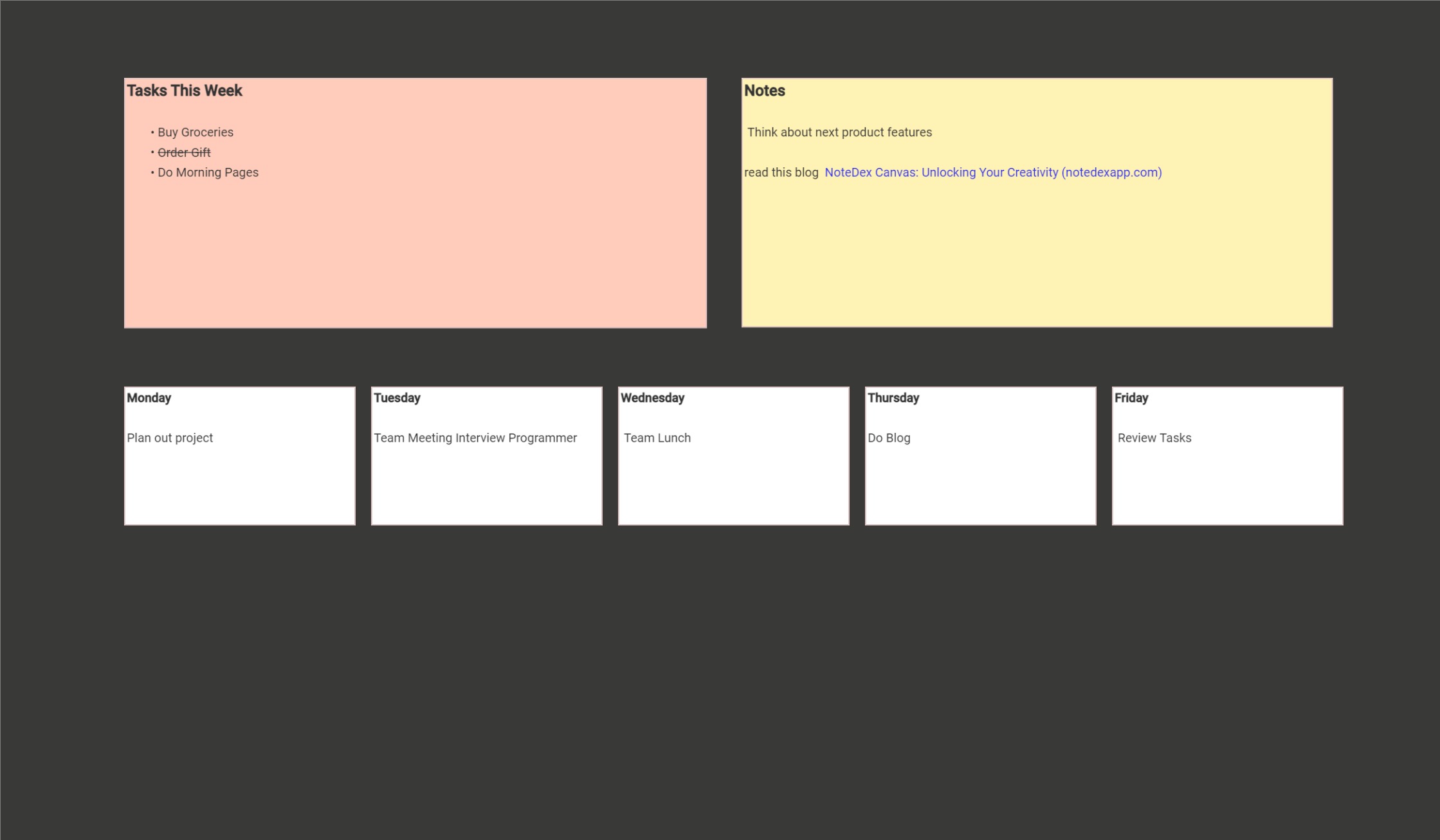Click the "Team Lunch" entry
This screenshot has height=840, width=1440.
pyautogui.click(x=657, y=437)
